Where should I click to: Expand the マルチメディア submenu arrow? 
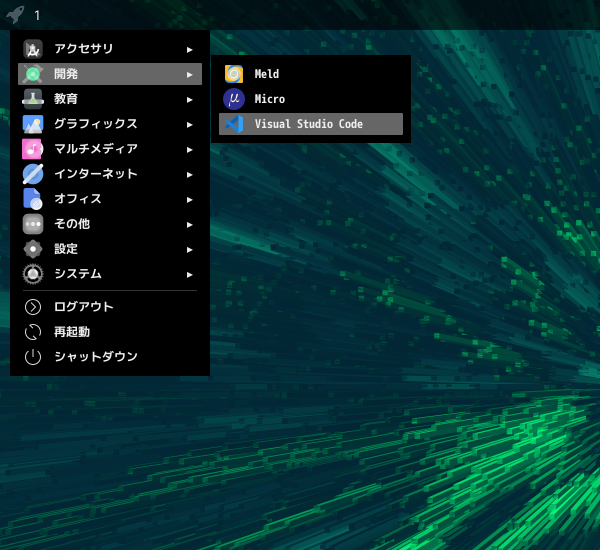tap(189, 150)
